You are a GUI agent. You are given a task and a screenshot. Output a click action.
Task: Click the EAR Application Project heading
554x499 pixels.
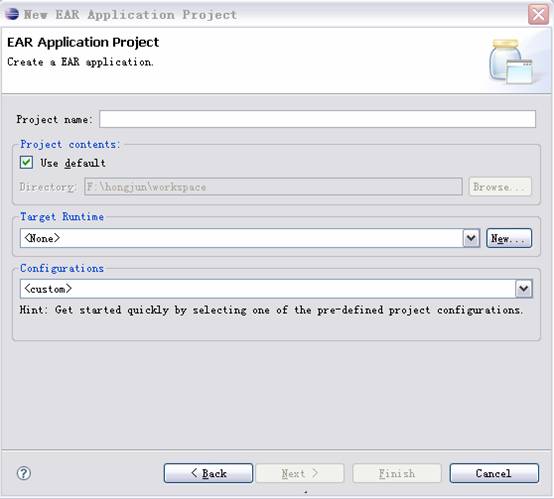(x=83, y=42)
